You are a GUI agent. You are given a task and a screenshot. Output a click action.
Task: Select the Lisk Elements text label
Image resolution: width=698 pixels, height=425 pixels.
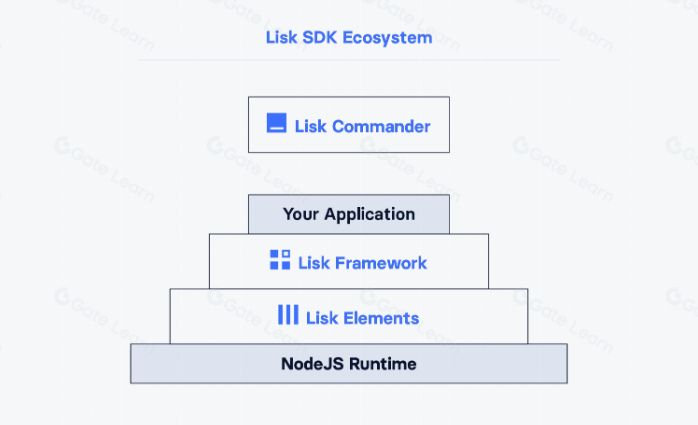point(362,318)
